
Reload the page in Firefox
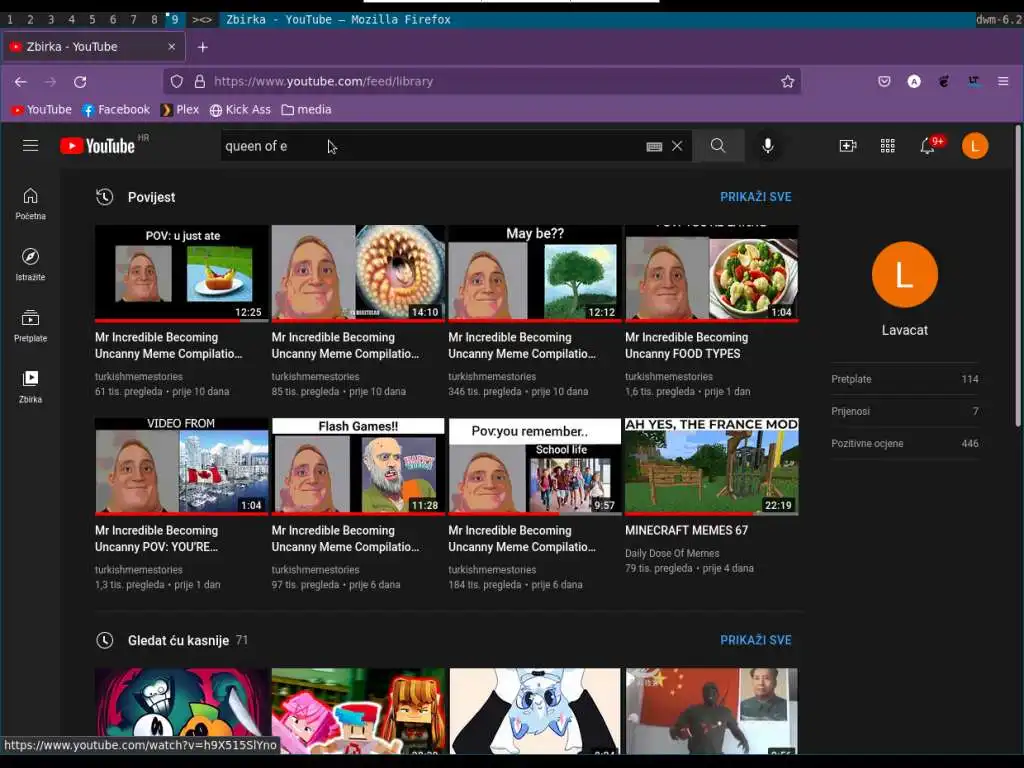click(x=80, y=82)
